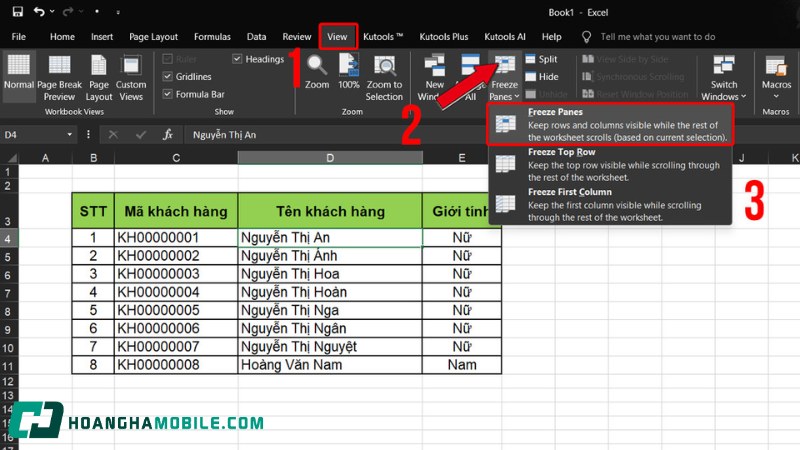800x450 pixels.
Task: Click the Name Box showing D4
Action: [32, 135]
